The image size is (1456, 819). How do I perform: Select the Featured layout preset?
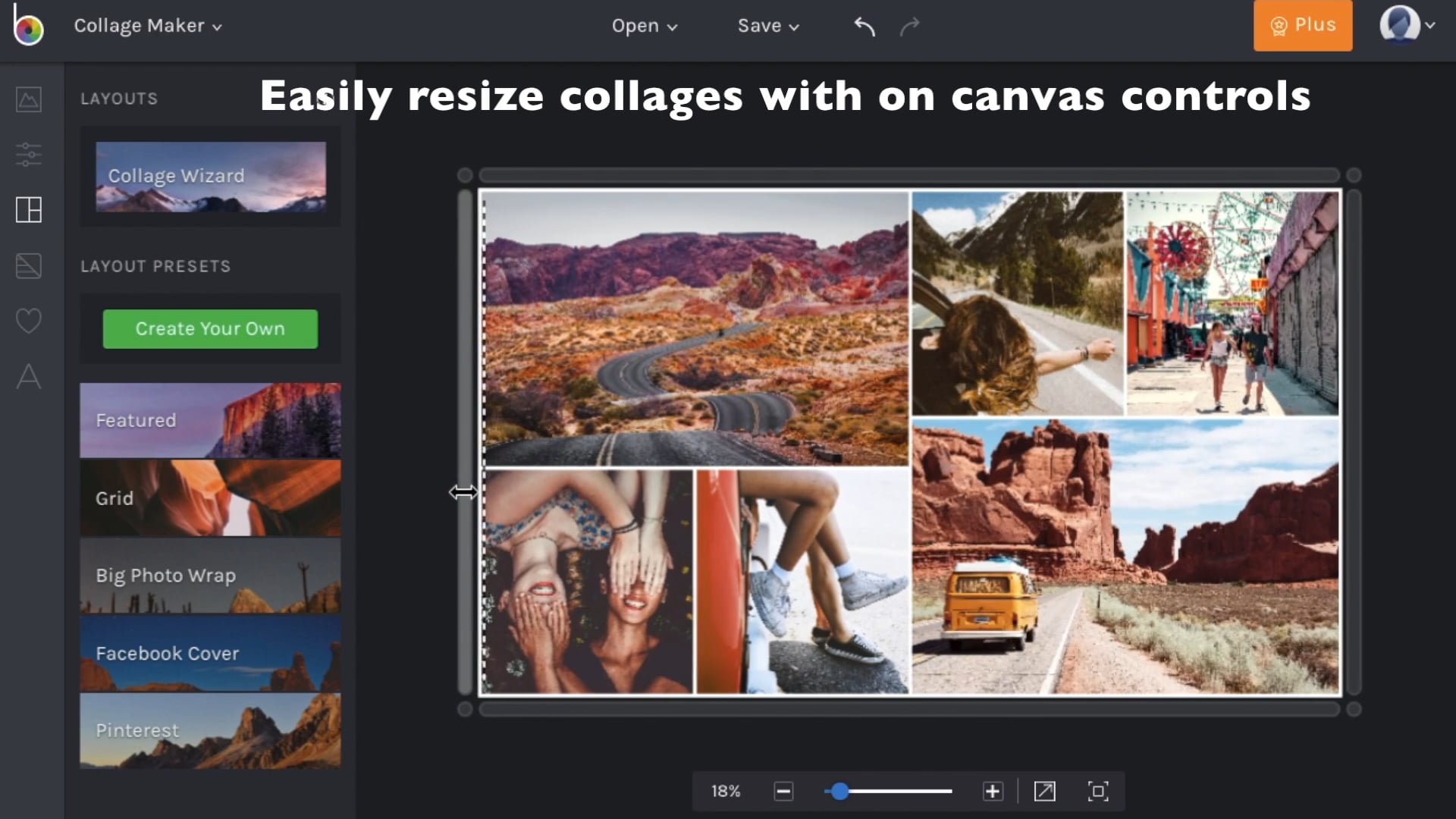click(210, 420)
